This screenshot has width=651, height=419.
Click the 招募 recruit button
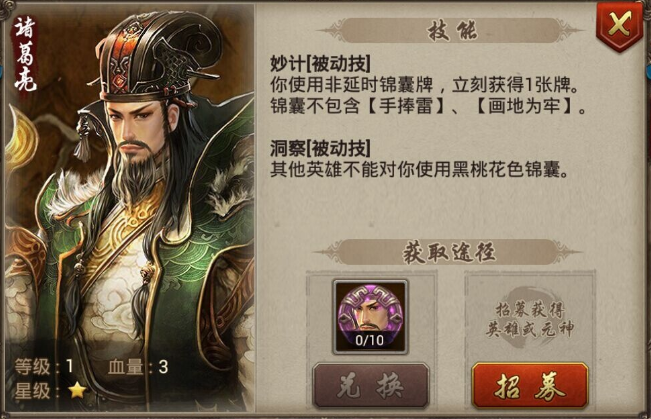coord(530,386)
